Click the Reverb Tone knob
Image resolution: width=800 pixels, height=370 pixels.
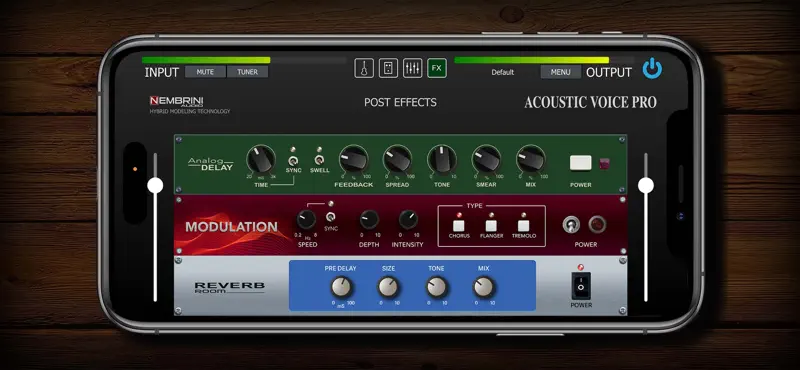click(x=436, y=287)
